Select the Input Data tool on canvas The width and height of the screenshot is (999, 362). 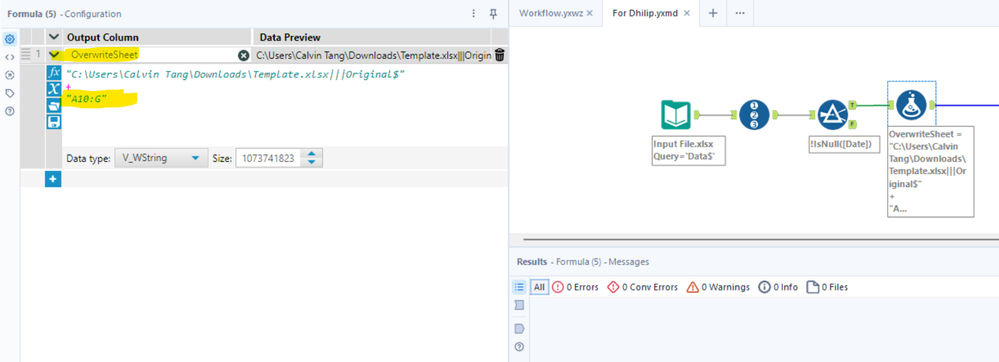(x=676, y=115)
